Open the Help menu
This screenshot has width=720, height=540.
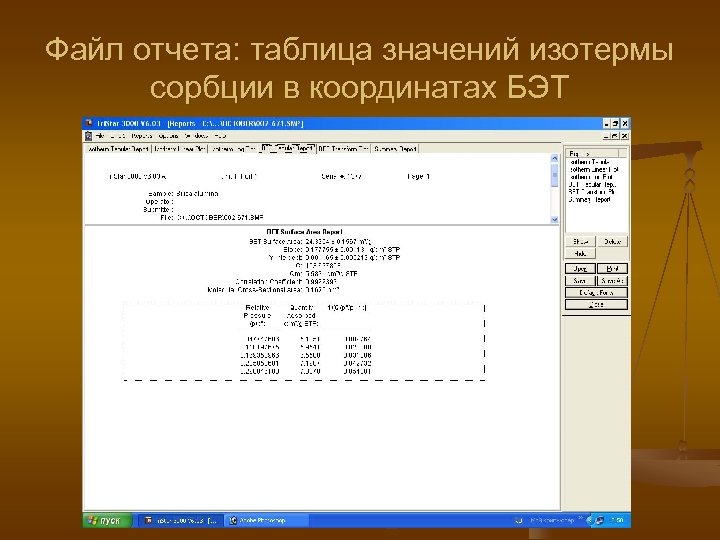click(220, 136)
